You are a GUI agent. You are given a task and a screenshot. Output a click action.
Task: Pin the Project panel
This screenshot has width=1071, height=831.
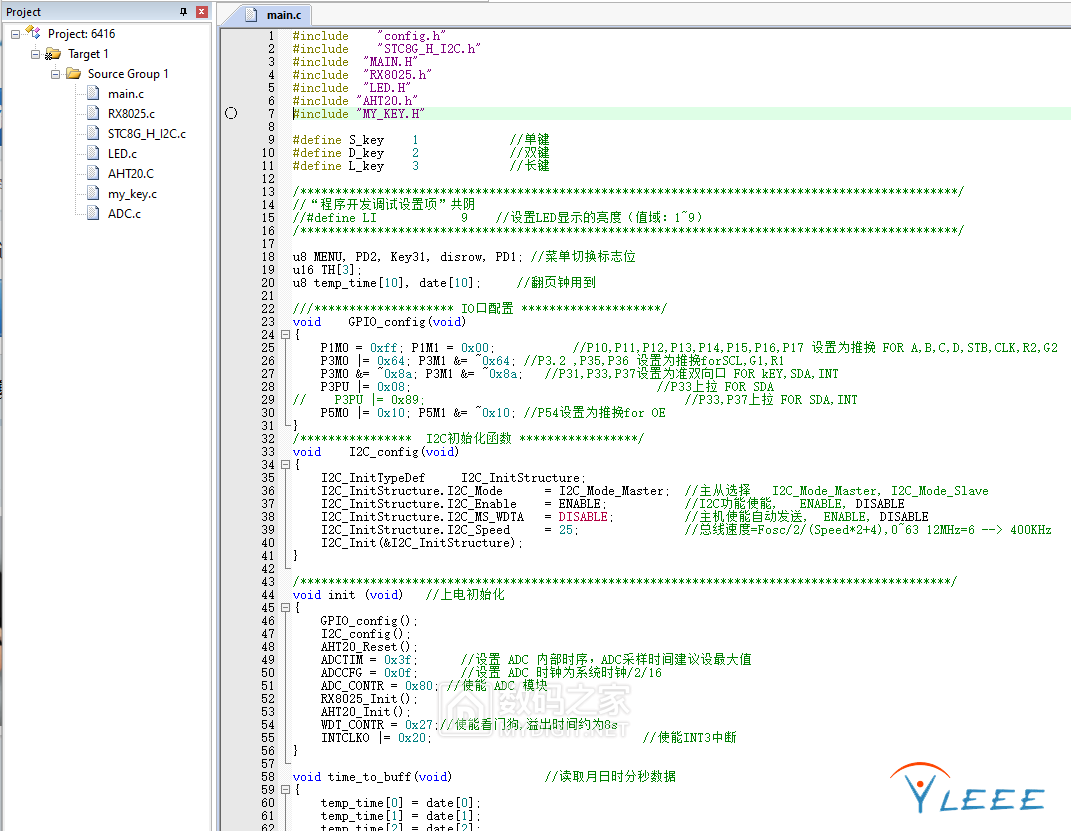(x=183, y=12)
